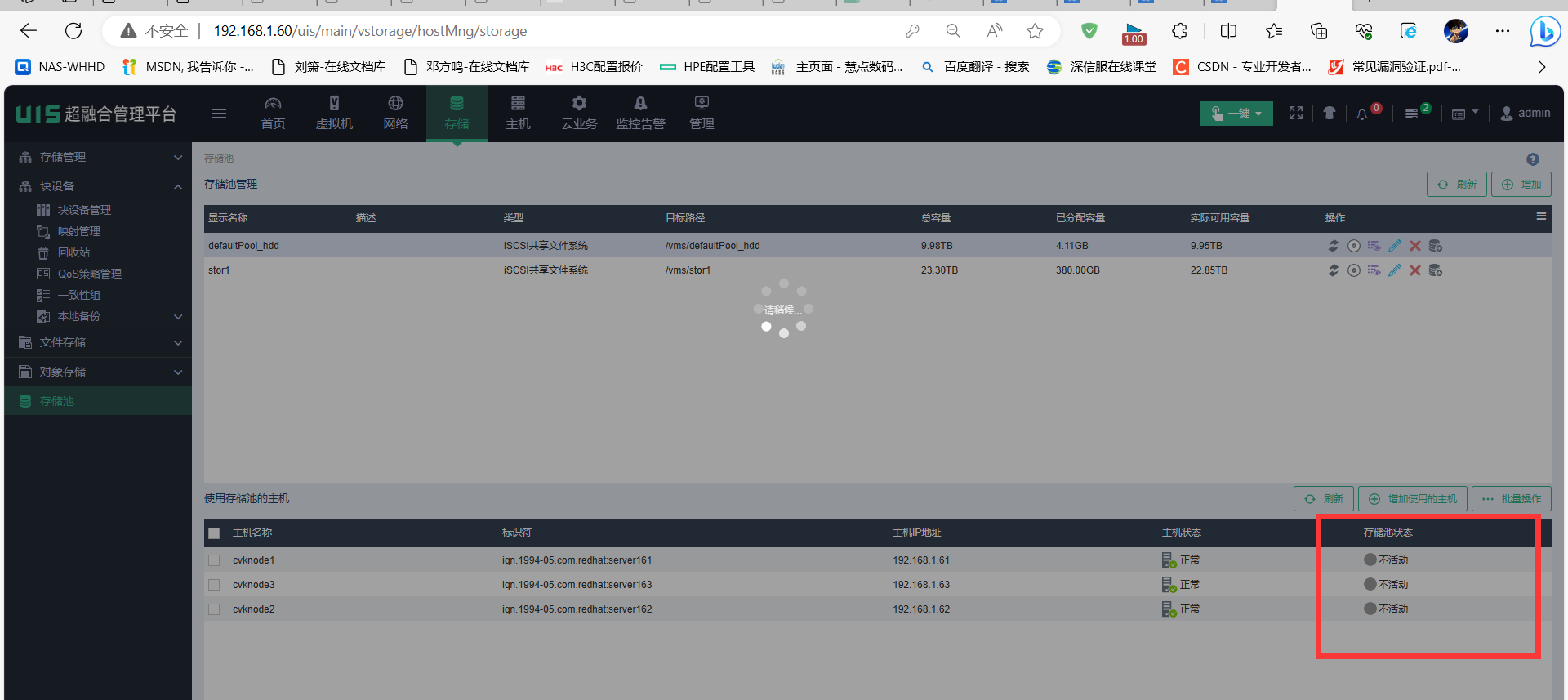Expand the 文件存储 sidebar section
This screenshot has height=700, width=1568.
click(x=98, y=342)
